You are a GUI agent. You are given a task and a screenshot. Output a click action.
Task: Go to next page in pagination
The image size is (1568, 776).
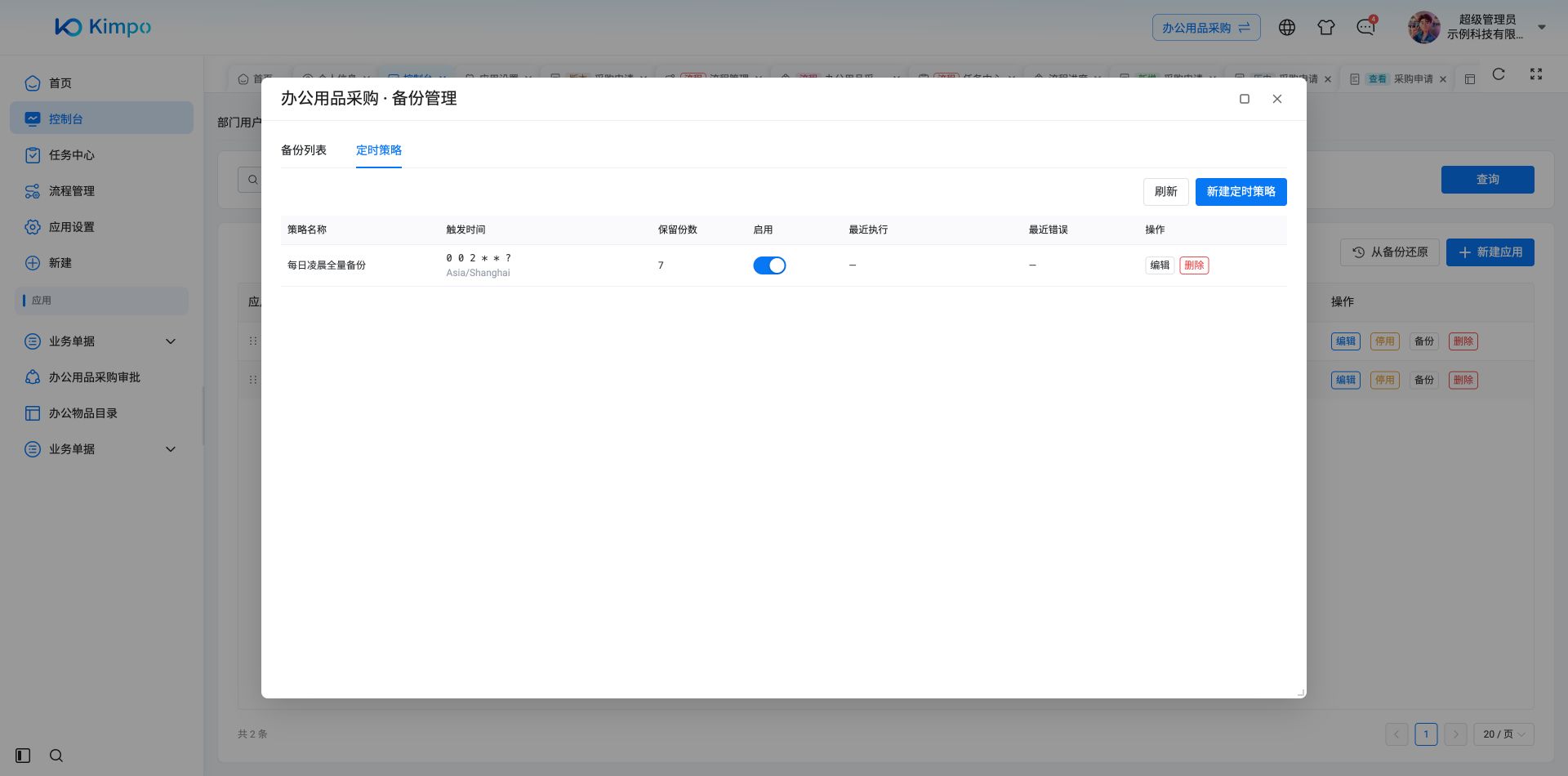[x=1455, y=734]
